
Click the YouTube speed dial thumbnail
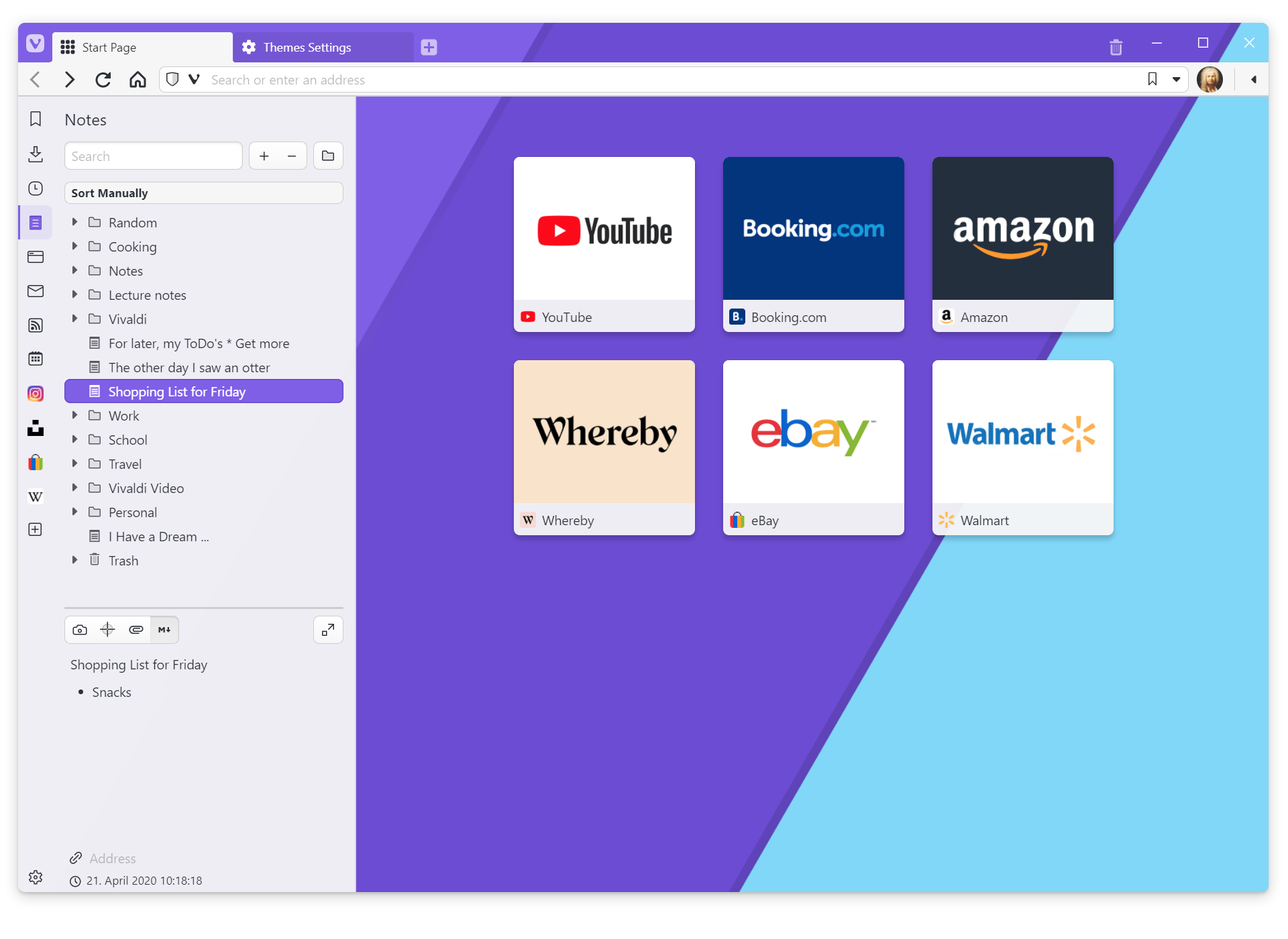tap(604, 244)
